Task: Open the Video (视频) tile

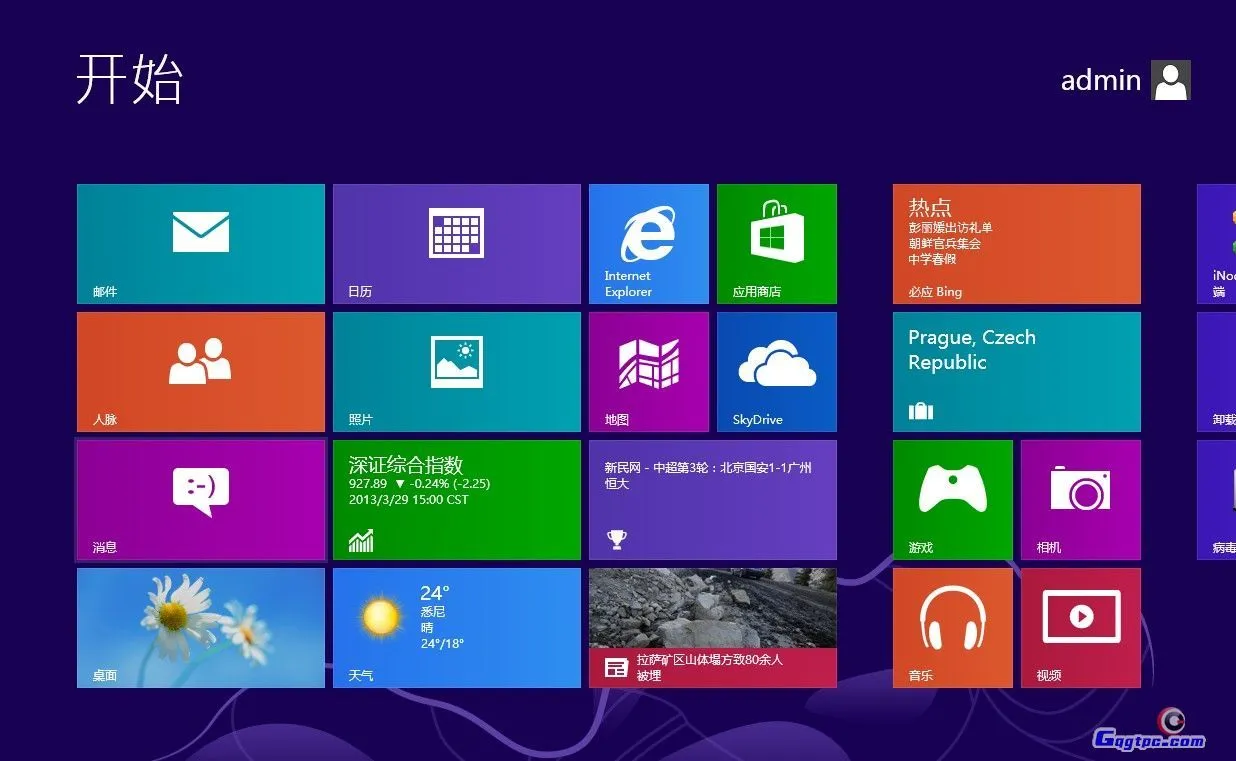Action: click(x=1080, y=627)
